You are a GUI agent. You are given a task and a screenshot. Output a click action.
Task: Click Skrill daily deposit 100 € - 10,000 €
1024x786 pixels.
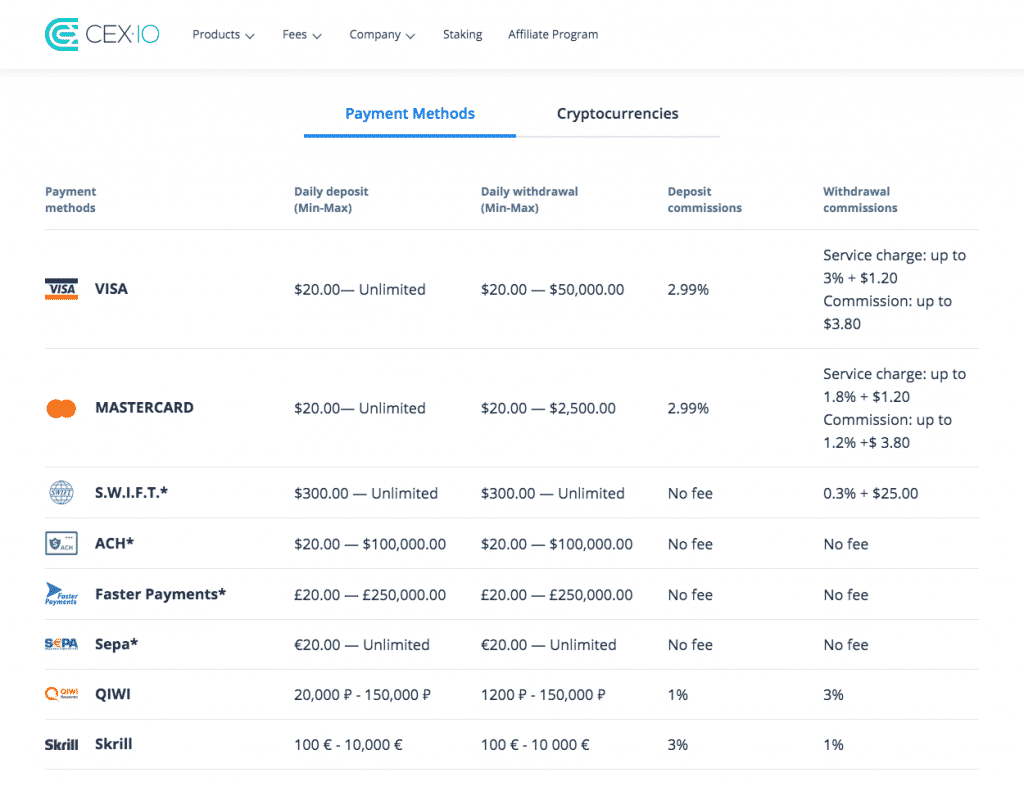click(348, 745)
